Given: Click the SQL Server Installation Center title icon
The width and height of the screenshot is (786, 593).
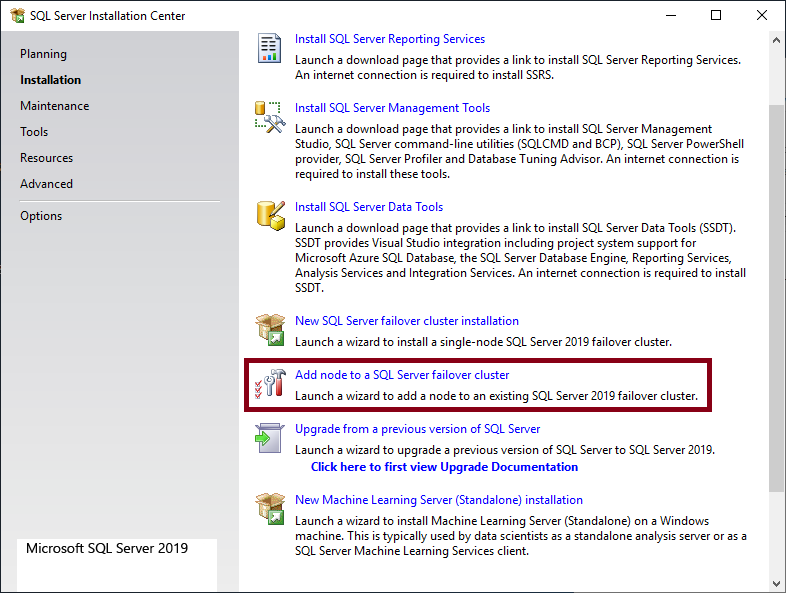Looking at the screenshot, I should (x=18, y=16).
